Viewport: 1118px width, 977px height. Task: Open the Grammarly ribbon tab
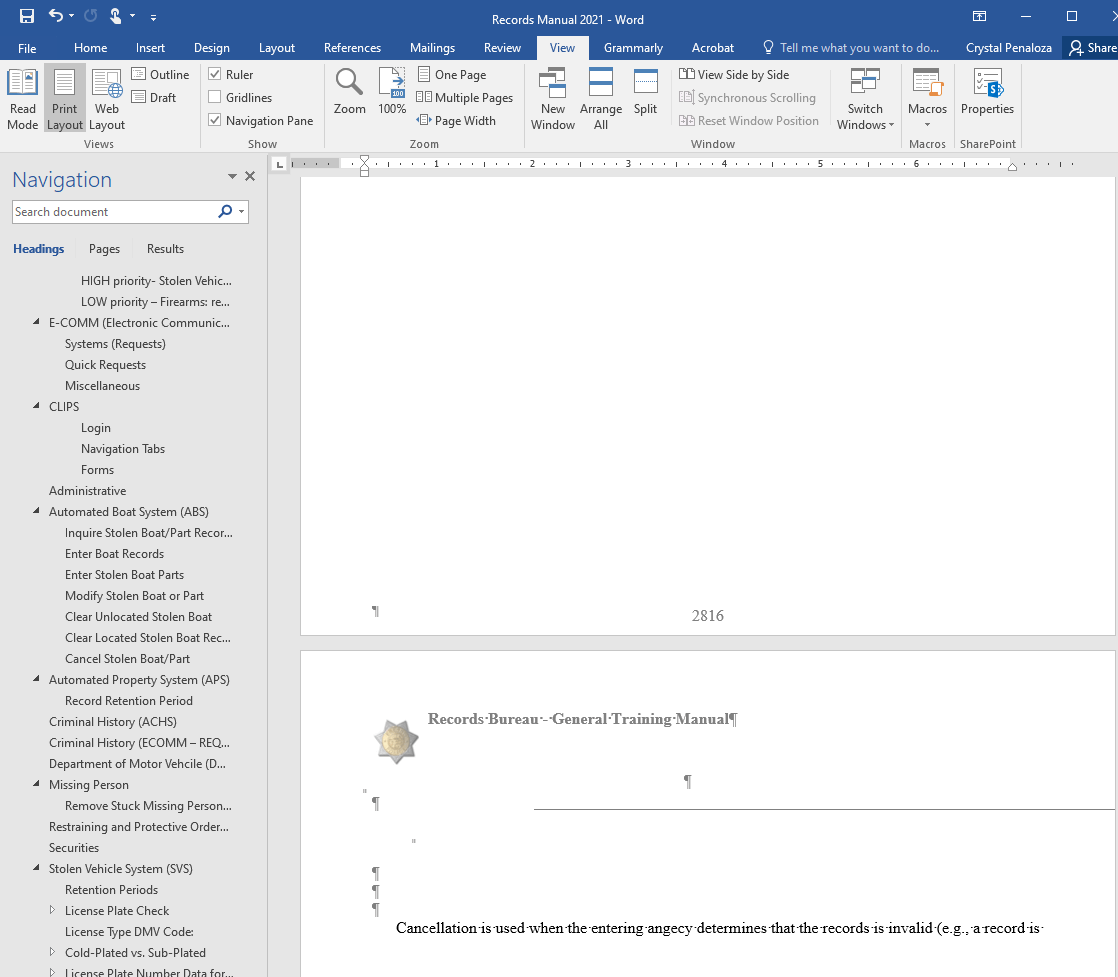pos(633,48)
